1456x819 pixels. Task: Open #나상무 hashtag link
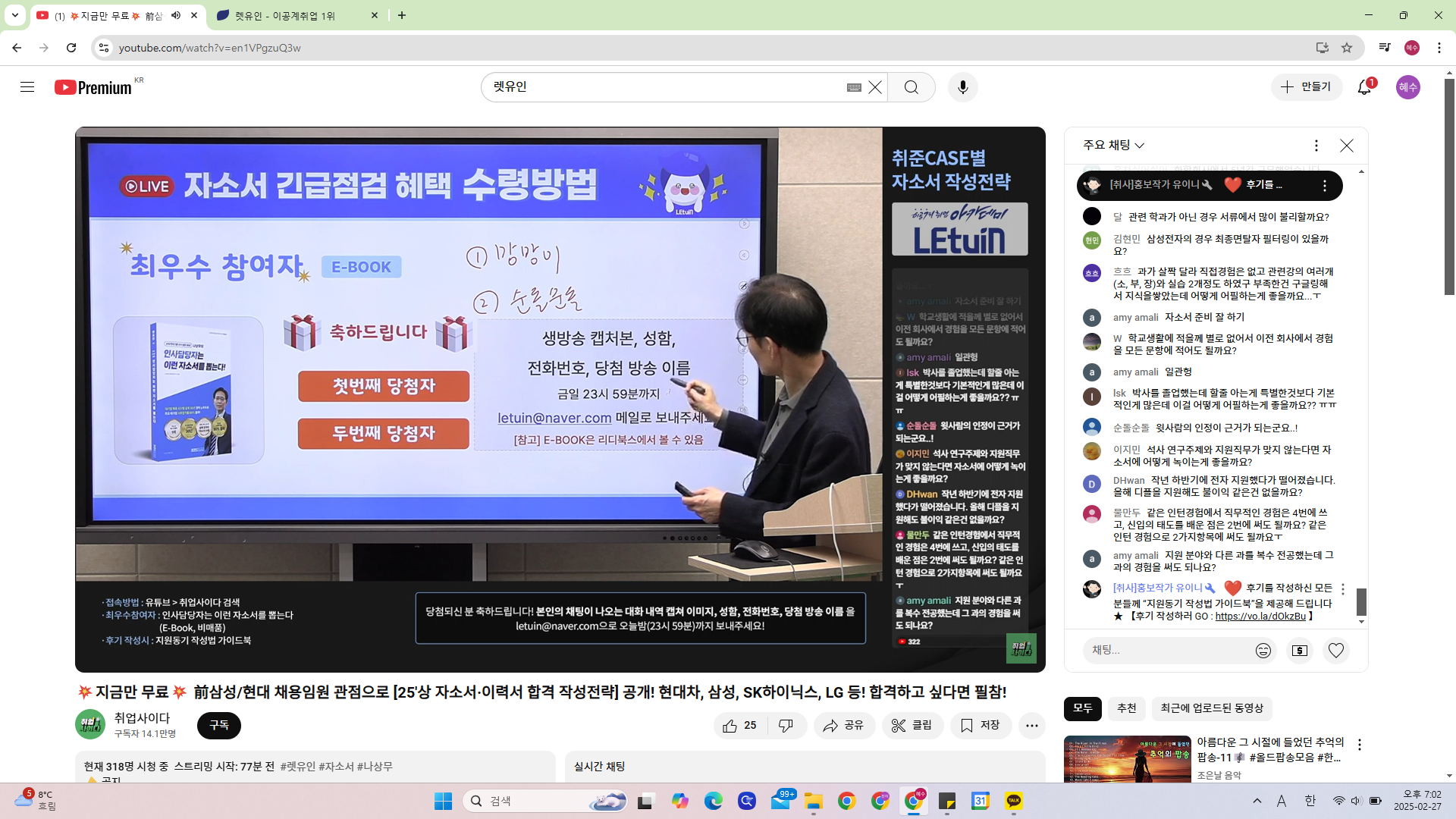(x=375, y=767)
